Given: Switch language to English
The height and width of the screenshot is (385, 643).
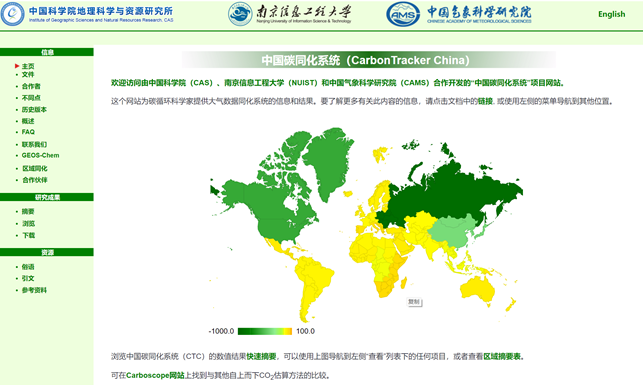Looking at the screenshot, I should click(x=611, y=14).
